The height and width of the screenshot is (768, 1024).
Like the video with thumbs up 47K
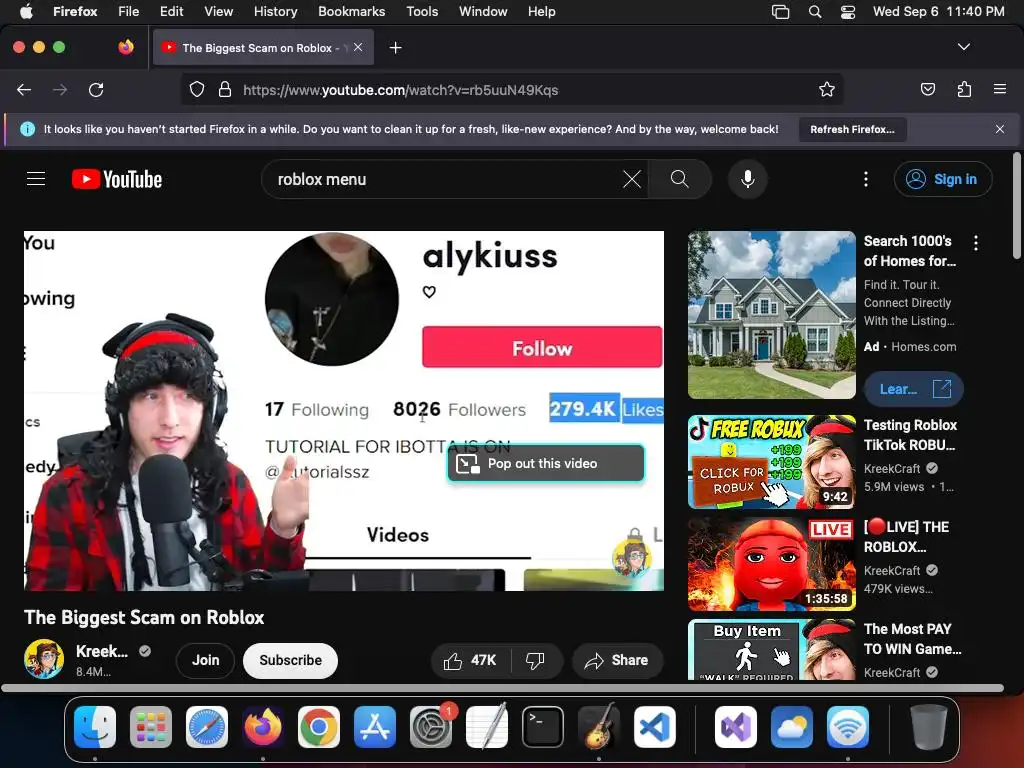[470, 661]
